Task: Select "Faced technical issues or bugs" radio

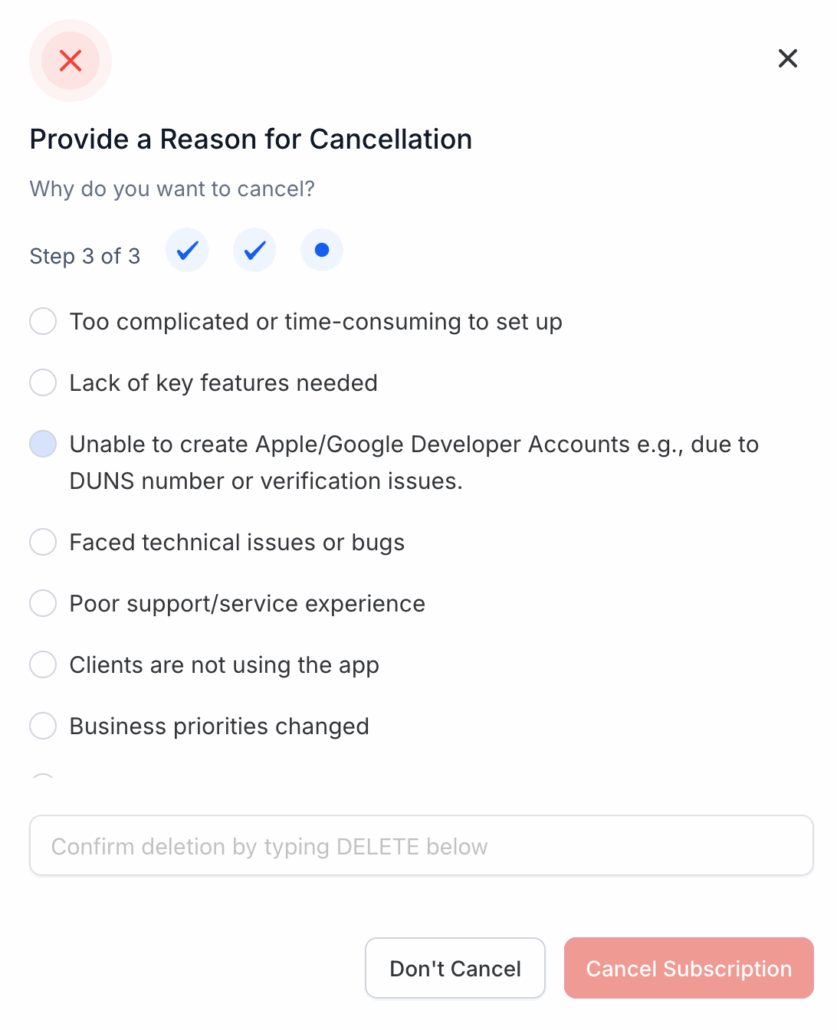Action: [43, 543]
